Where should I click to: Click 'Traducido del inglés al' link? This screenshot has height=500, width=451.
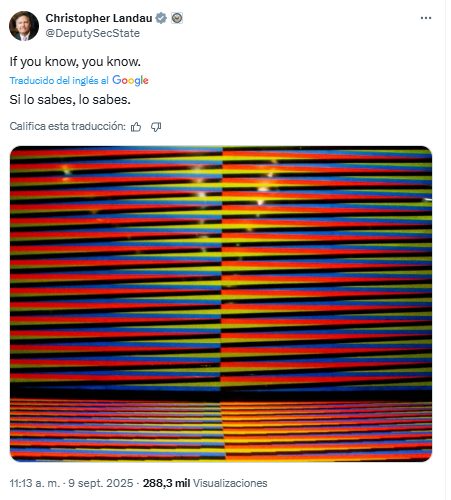(x=59, y=80)
